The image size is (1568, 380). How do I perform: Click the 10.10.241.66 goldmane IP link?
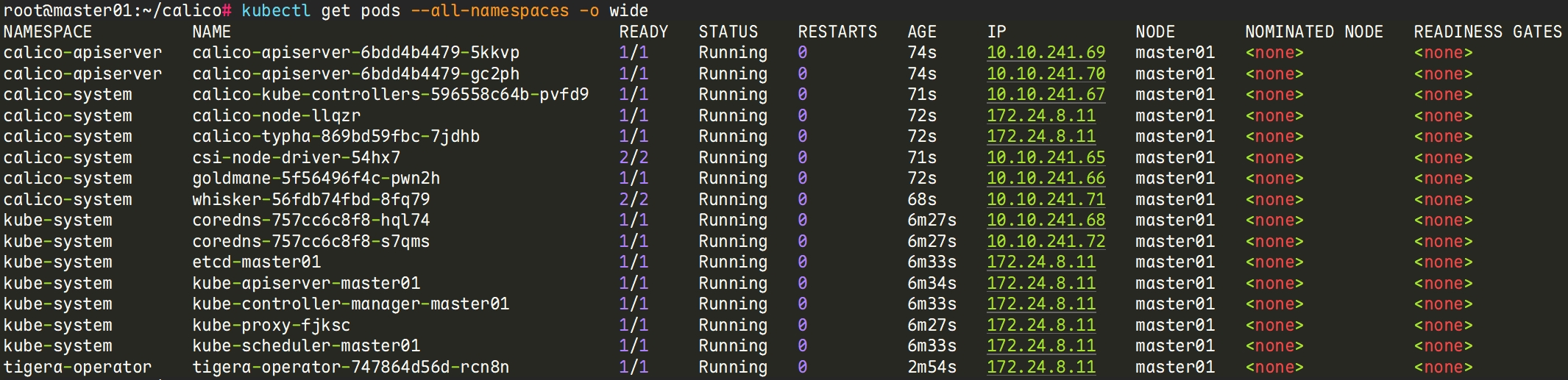1046,179
